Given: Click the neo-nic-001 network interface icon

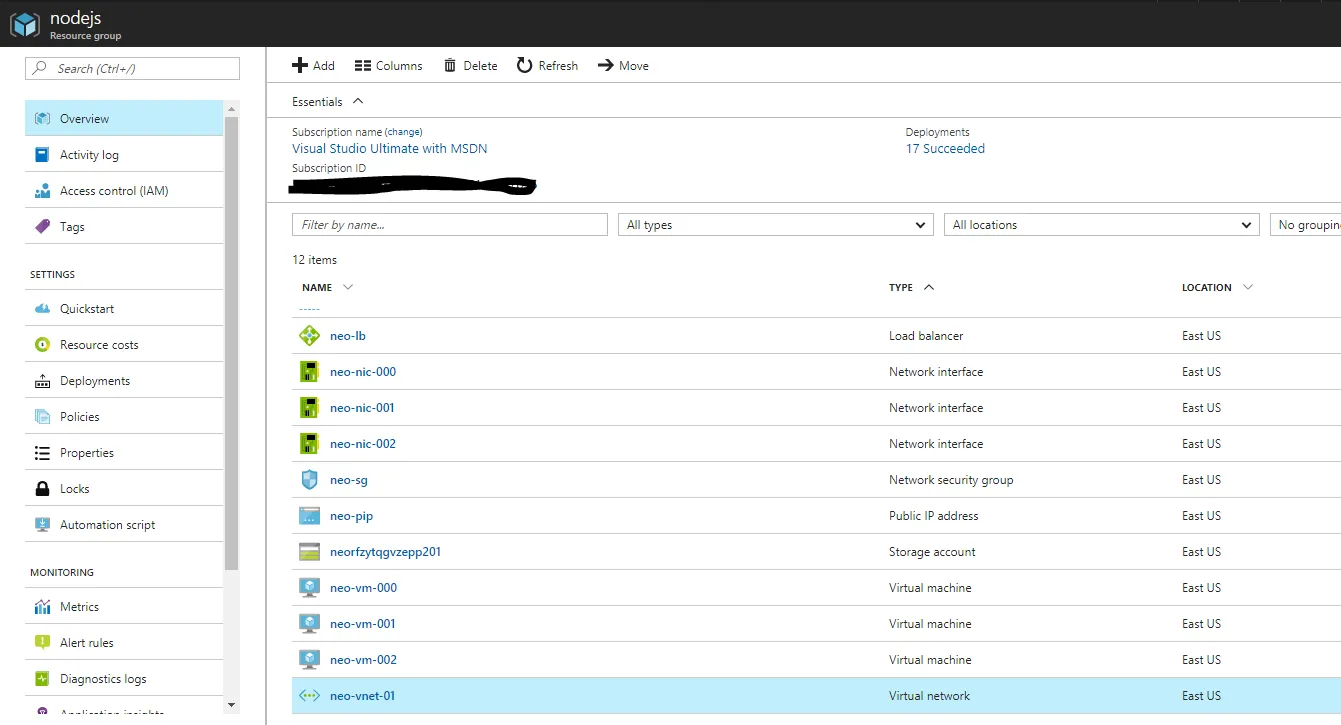Looking at the screenshot, I should pos(309,408).
